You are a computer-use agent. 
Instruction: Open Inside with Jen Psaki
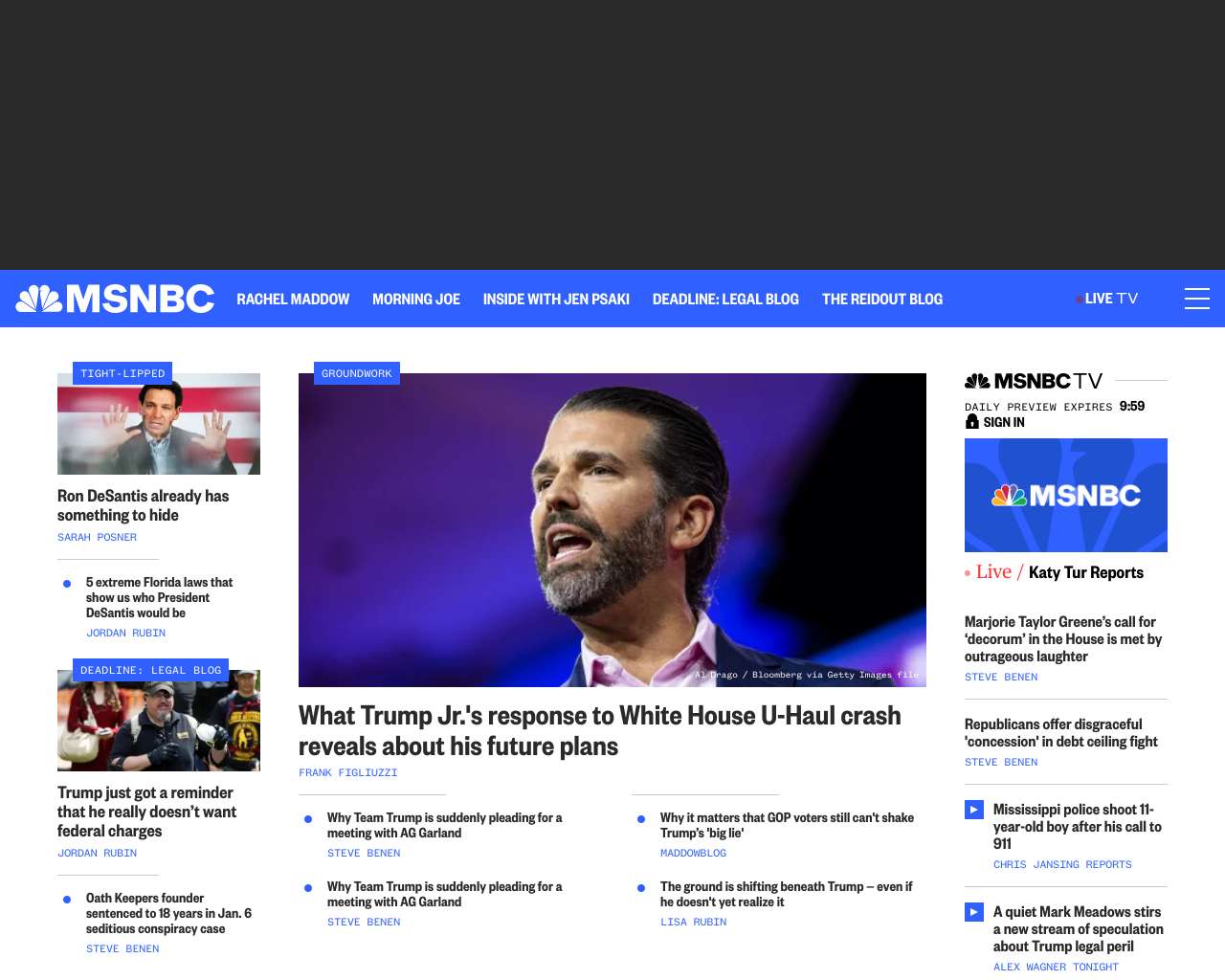[556, 299]
